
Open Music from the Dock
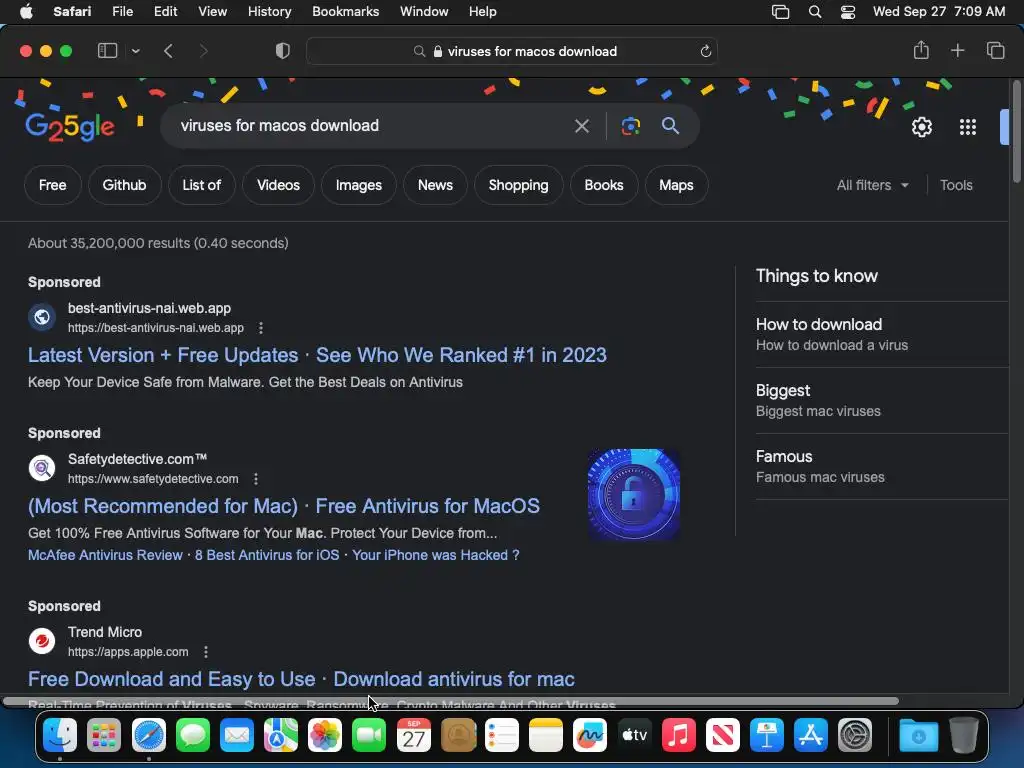(x=679, y=735)
